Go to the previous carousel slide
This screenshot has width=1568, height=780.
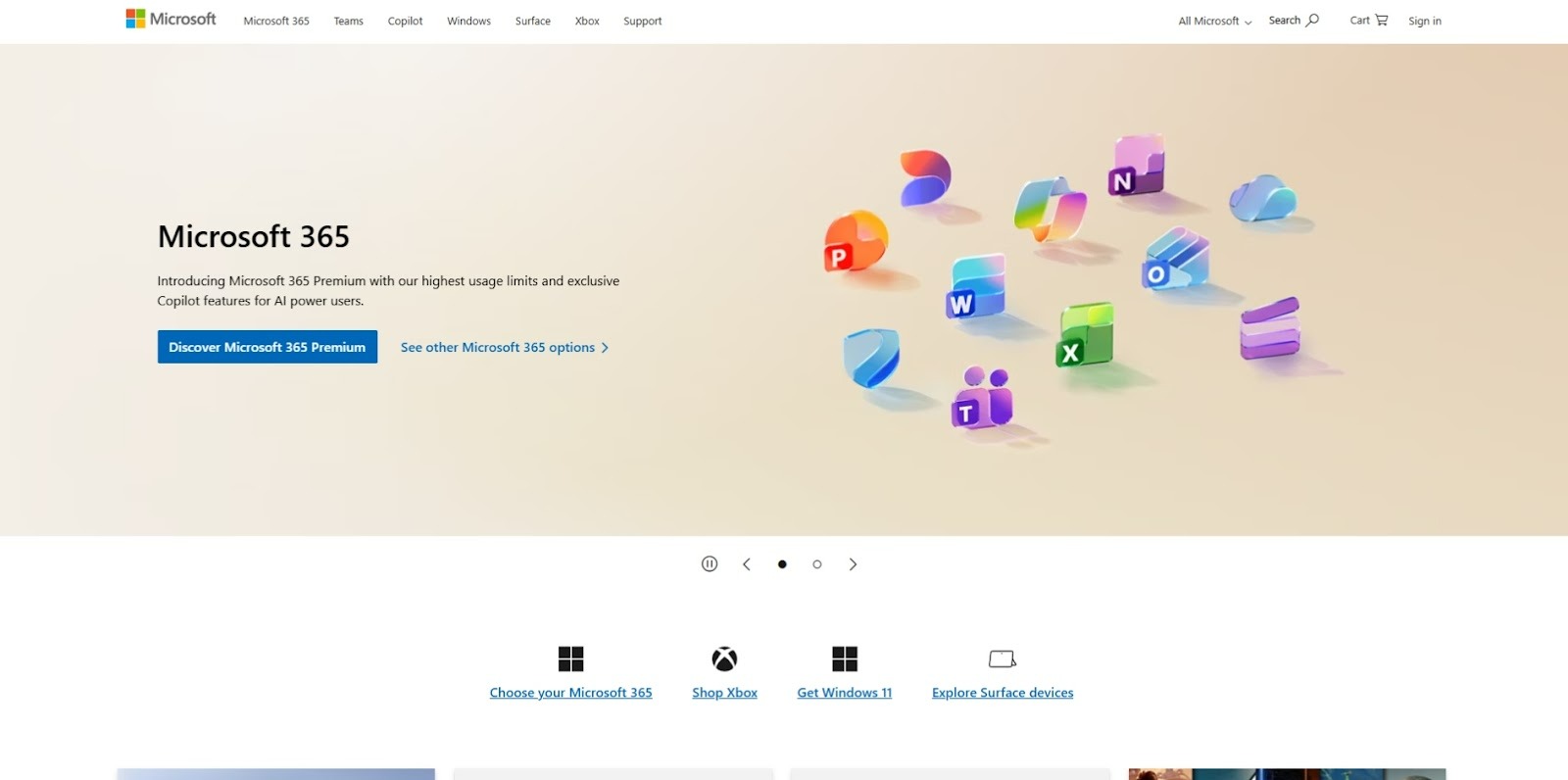pos(747,563)
